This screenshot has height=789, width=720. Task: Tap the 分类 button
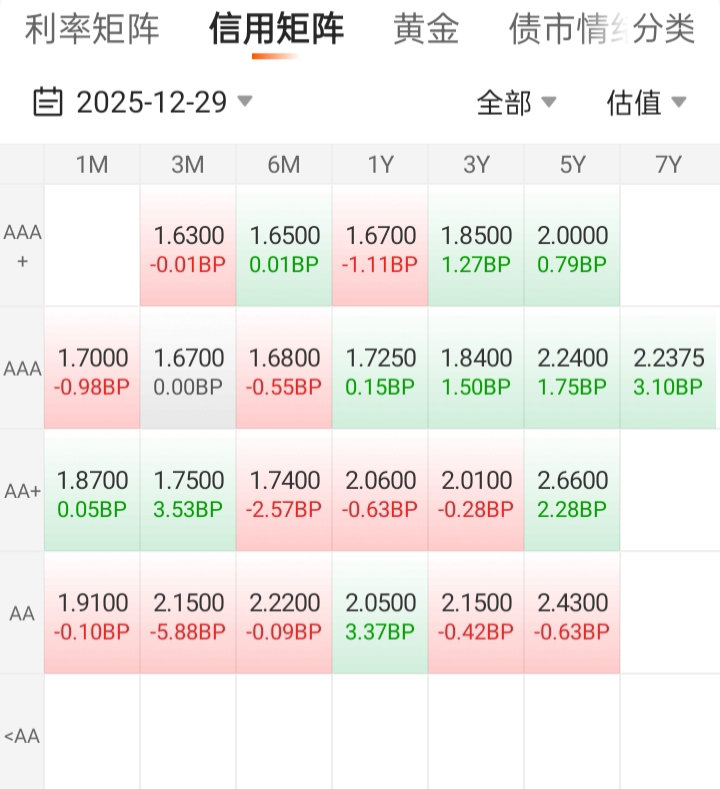coord(664,30)
